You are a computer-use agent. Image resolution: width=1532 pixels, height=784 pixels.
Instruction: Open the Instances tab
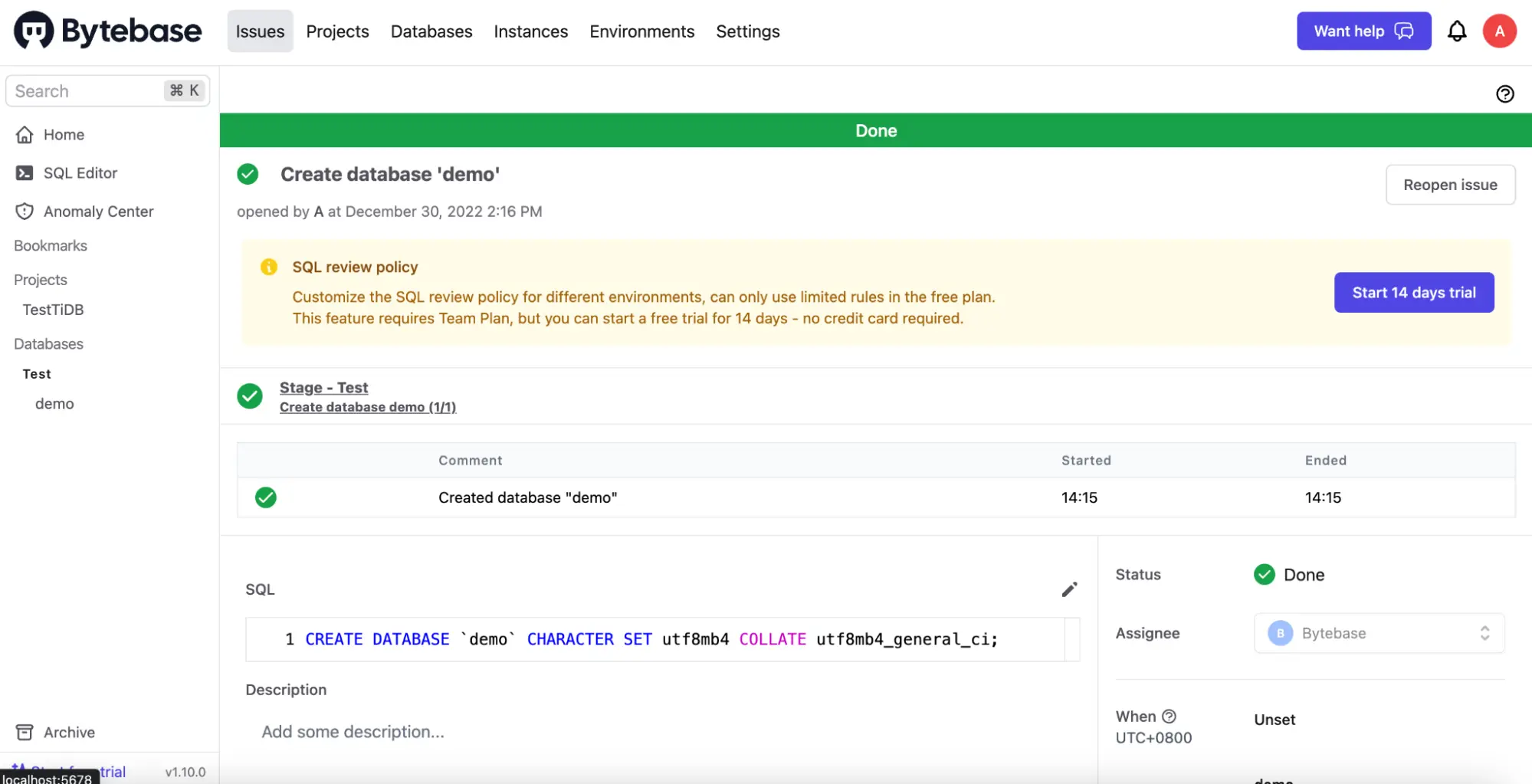(531, 31)
